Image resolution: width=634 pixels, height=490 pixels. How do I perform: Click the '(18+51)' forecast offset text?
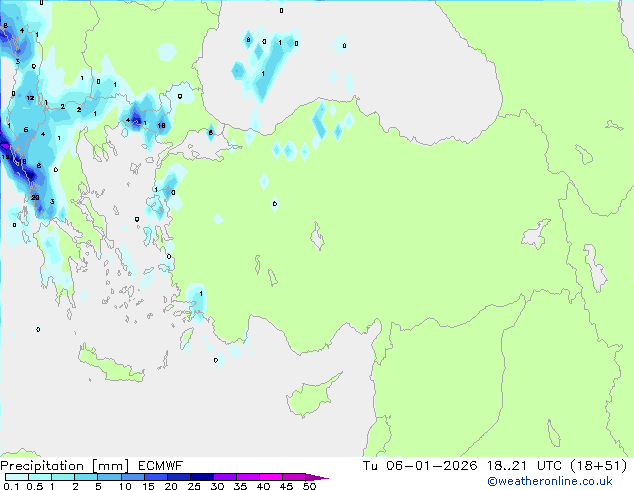point(599,466)
